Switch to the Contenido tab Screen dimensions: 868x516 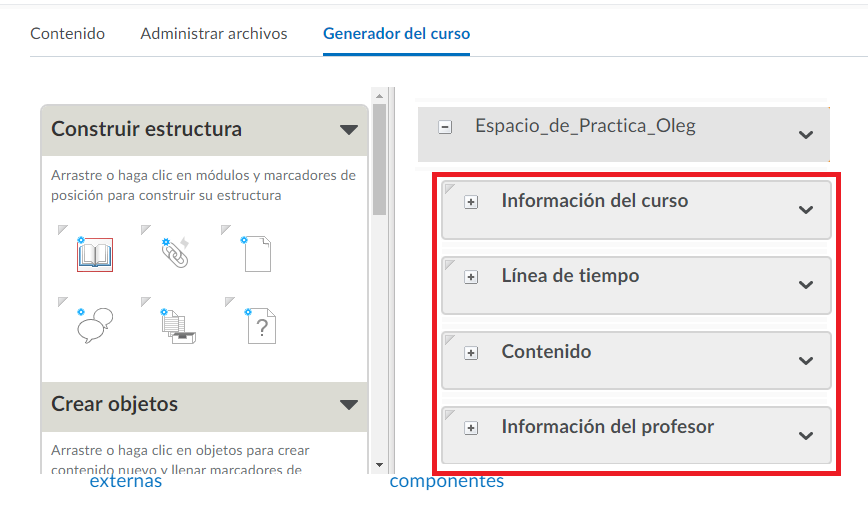click(68, 34)
